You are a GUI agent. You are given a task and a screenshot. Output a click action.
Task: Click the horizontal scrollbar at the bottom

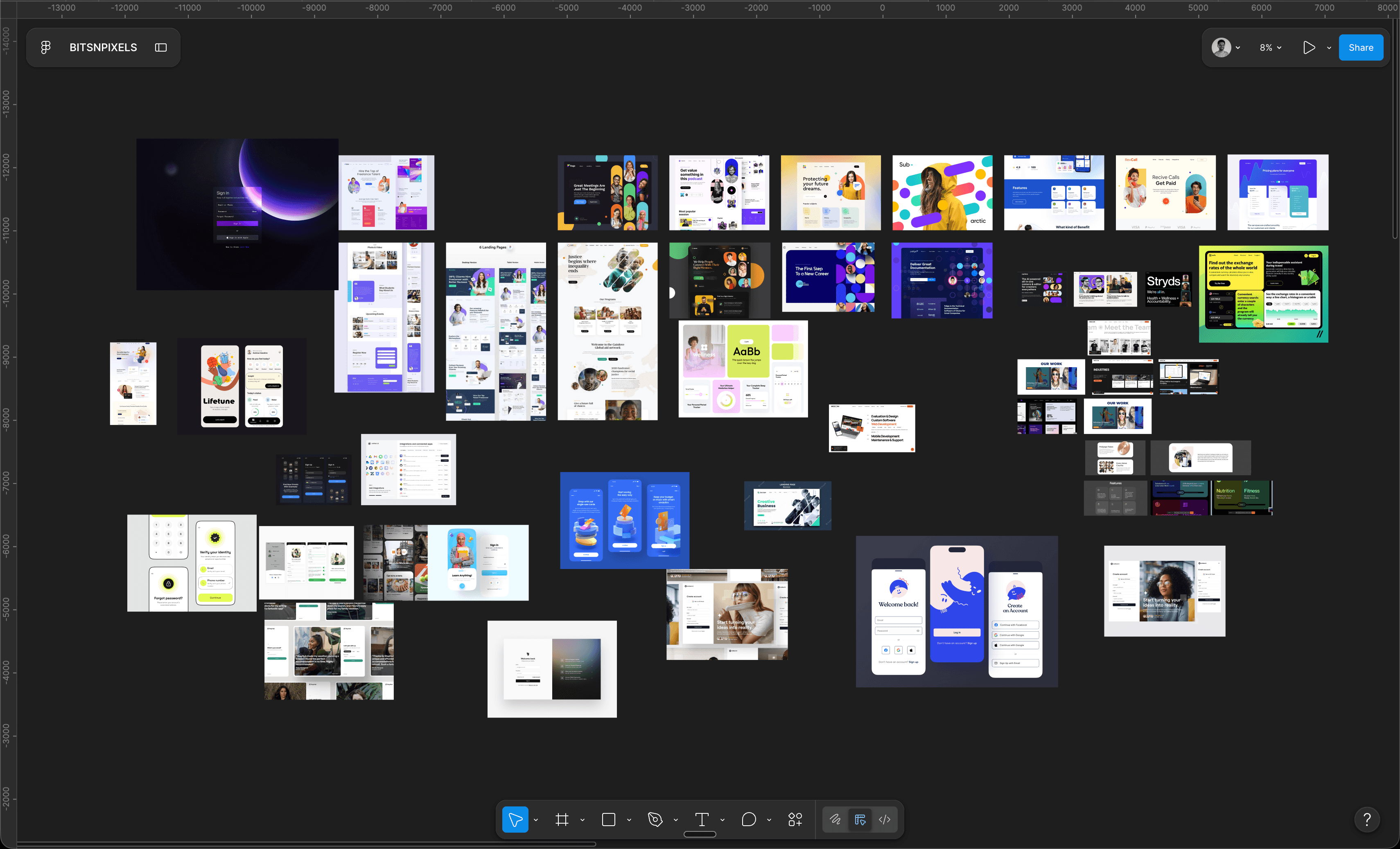tap(307, 844)
